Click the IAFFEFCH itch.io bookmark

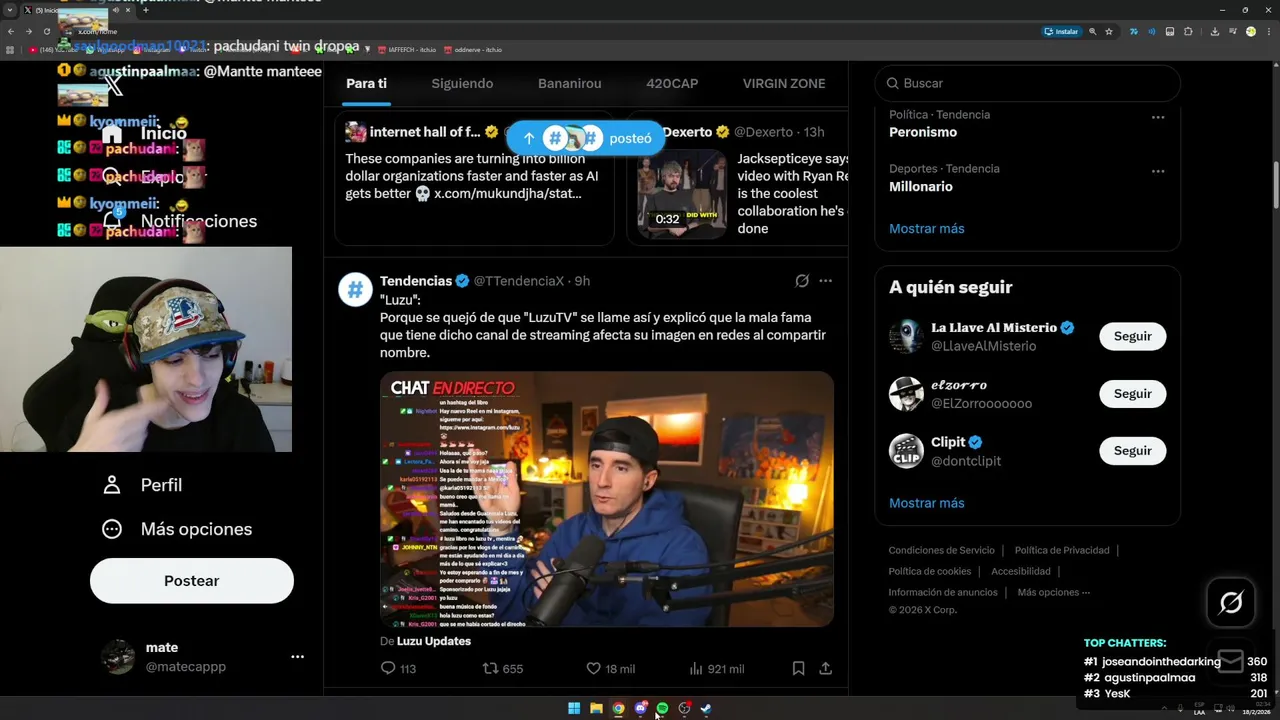pos(405,49)
